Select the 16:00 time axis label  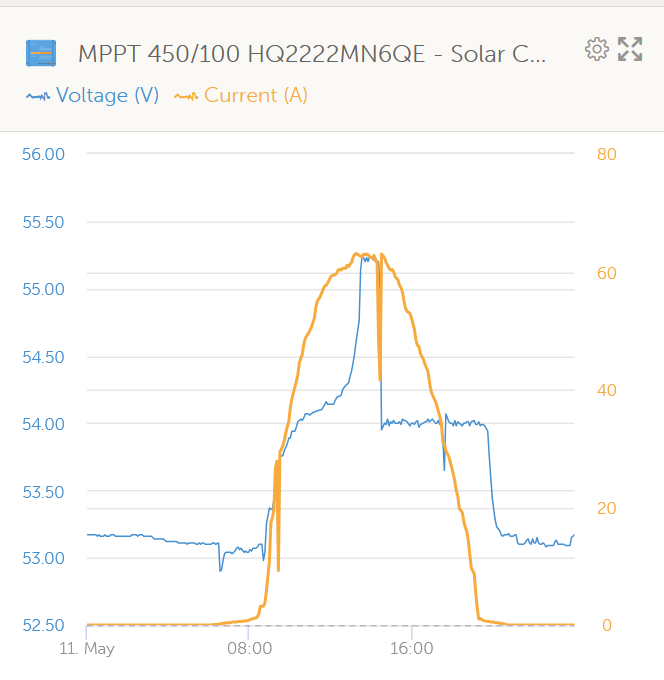(x=411, y=649)
